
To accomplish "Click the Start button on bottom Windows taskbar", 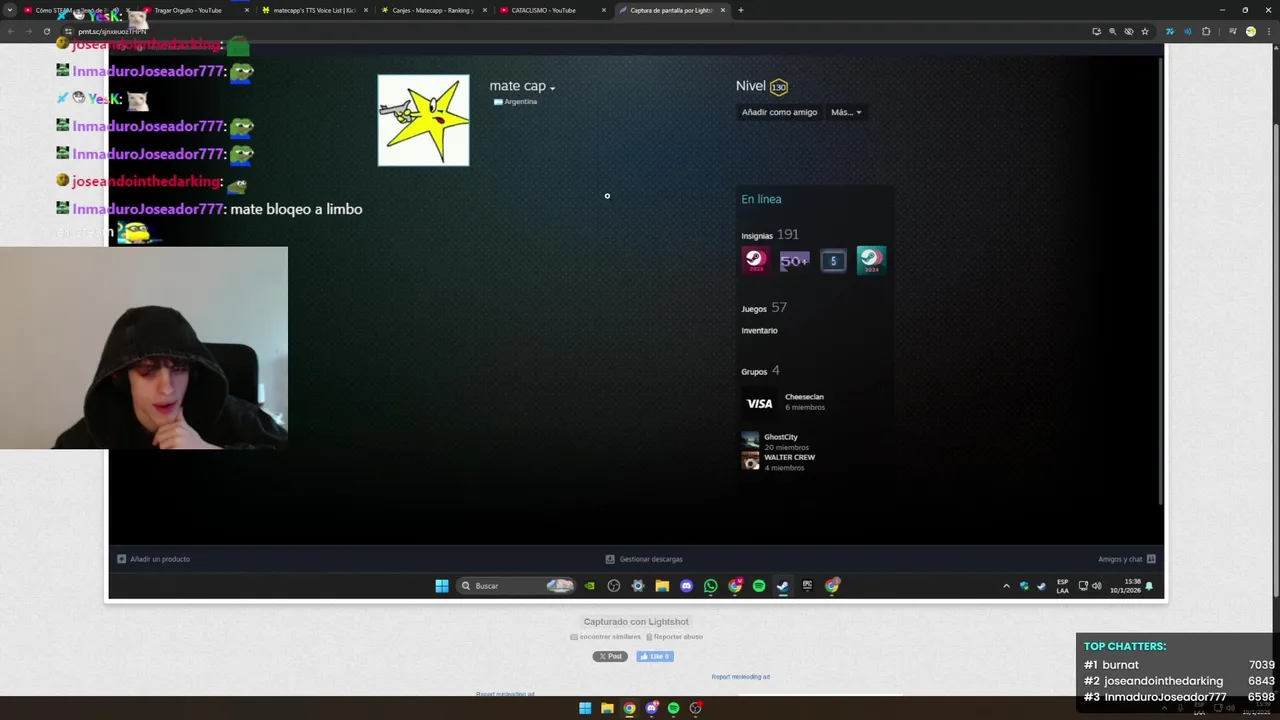I will tap(585, 708).
